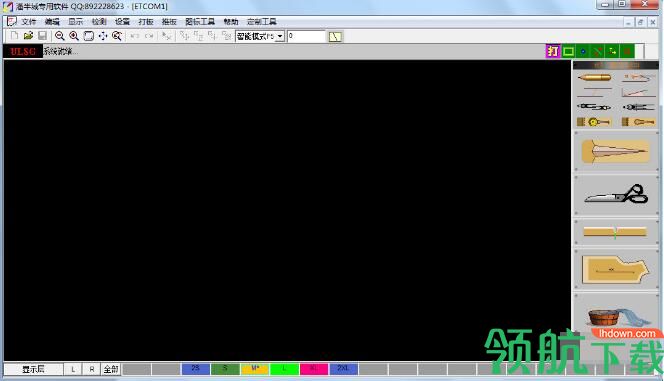
Task: Select the pattern piece grainline tool
Action: [x=616, y=269]
